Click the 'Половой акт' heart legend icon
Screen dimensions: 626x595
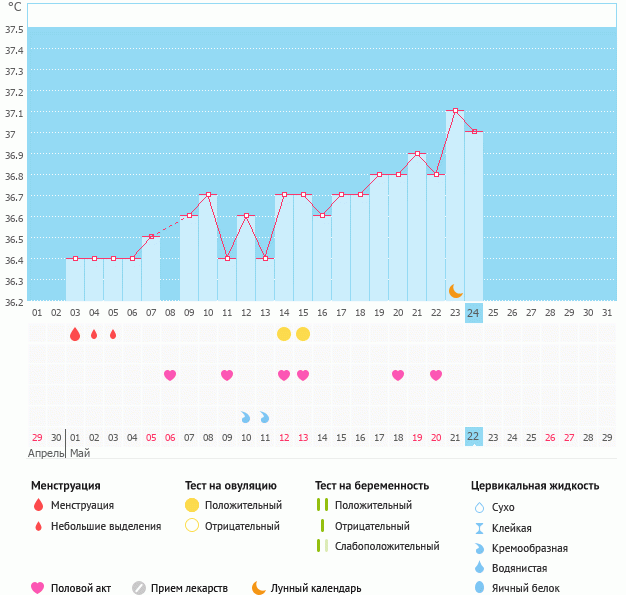(39, 588)
